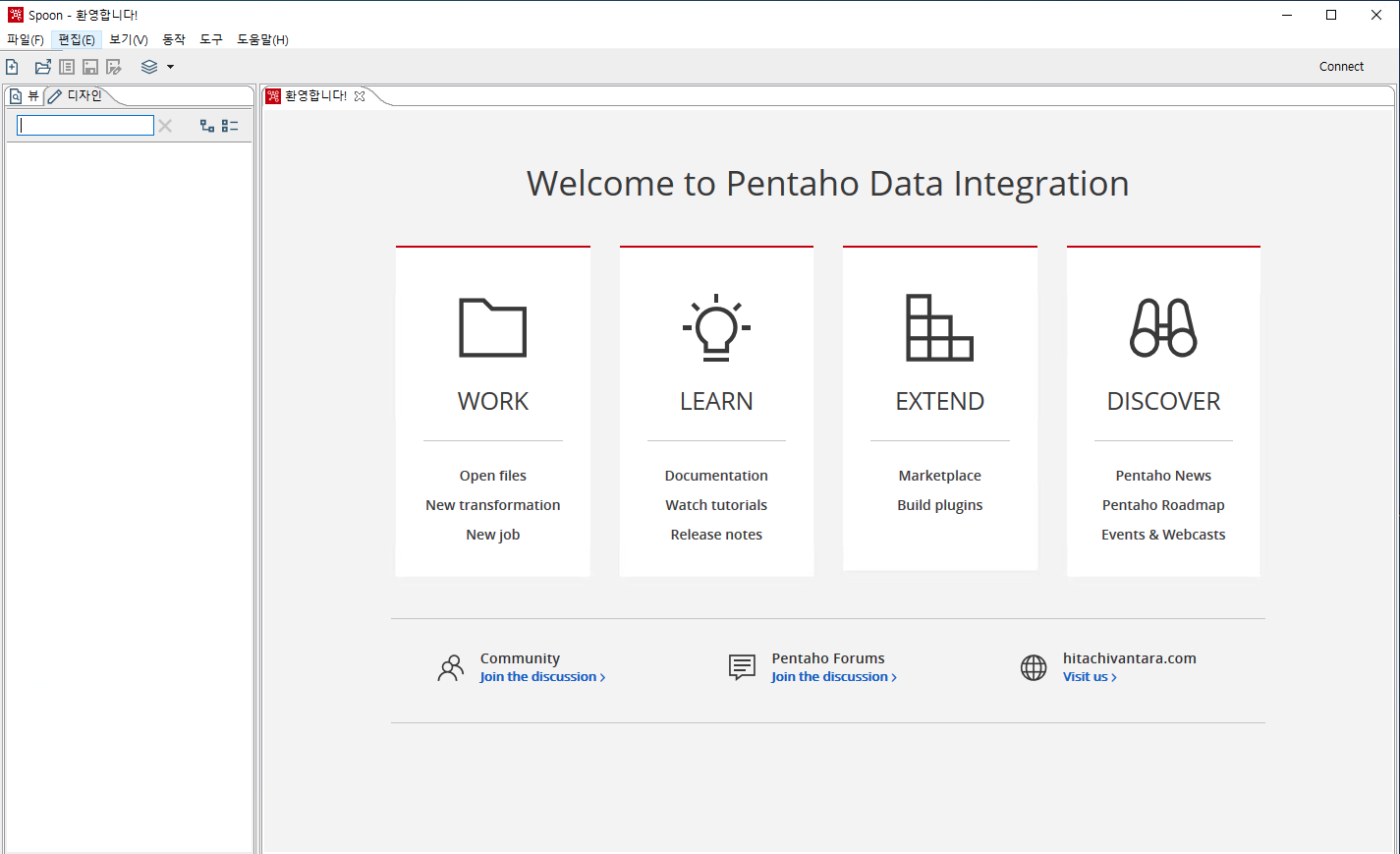Click New job link
The image size is (1400, 854).
(493, 535)
